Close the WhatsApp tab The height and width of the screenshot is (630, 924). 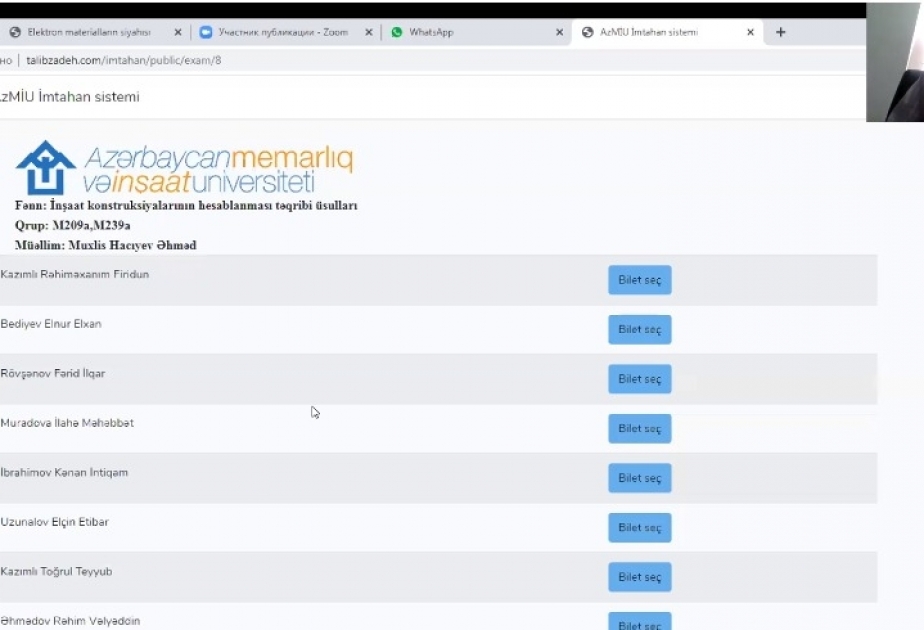[x=559, y=32]
